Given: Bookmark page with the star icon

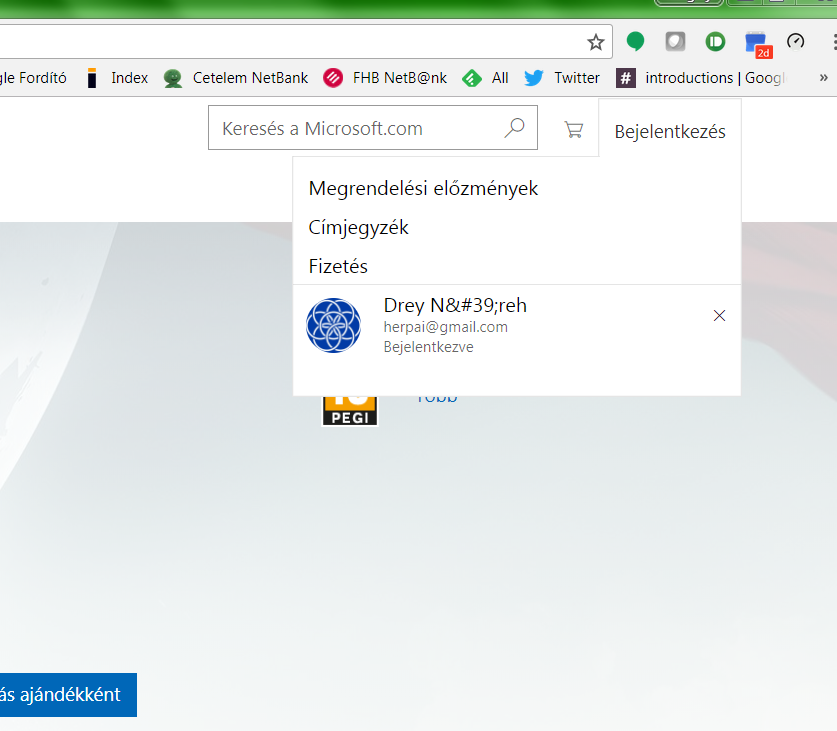Looking at the screenshot, I should pyautogui.click(x=595, y=42).
